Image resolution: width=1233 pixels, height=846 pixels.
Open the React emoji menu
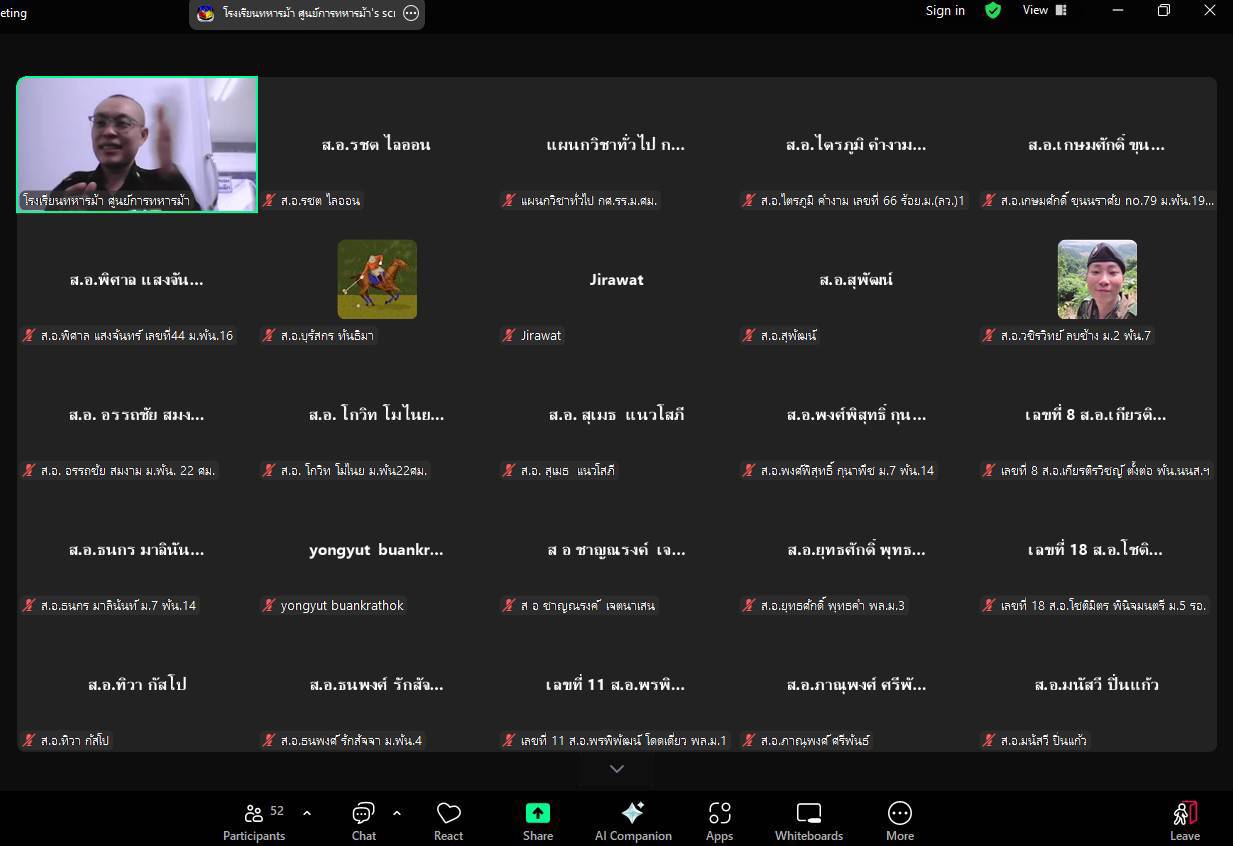point(448,822)
